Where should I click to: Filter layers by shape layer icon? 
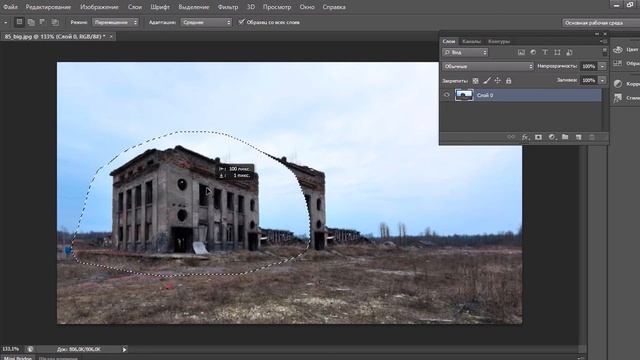(557, 52)
